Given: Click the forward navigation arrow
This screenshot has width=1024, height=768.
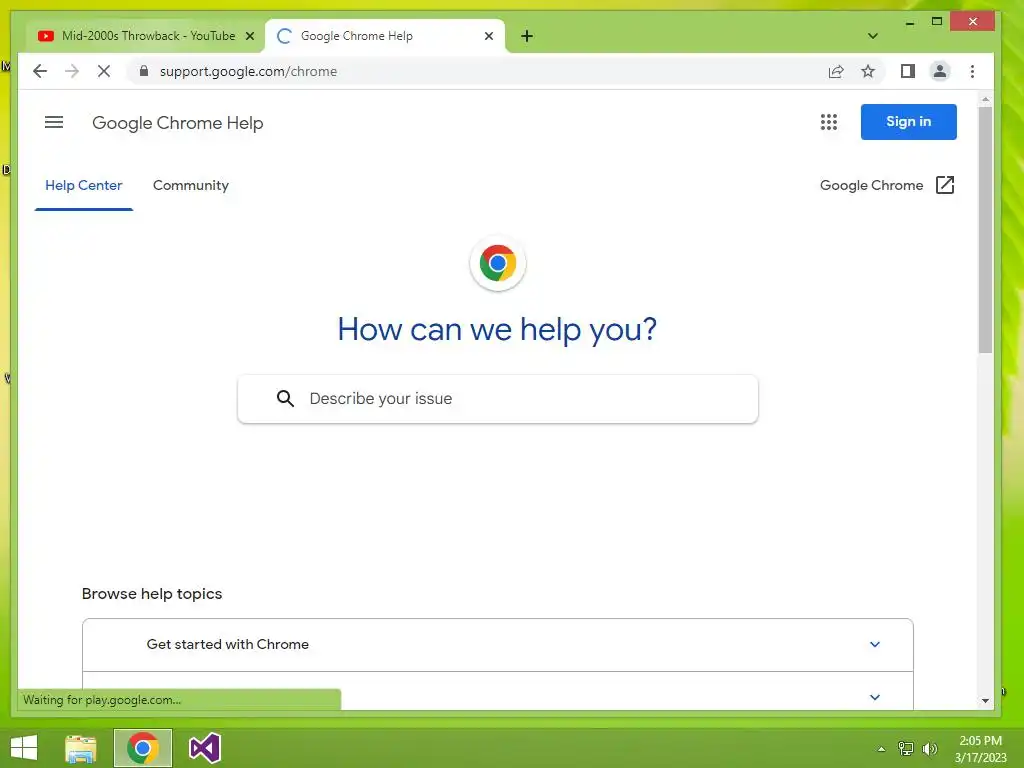Looking at the screenshot, I should [x=72, y=71].
